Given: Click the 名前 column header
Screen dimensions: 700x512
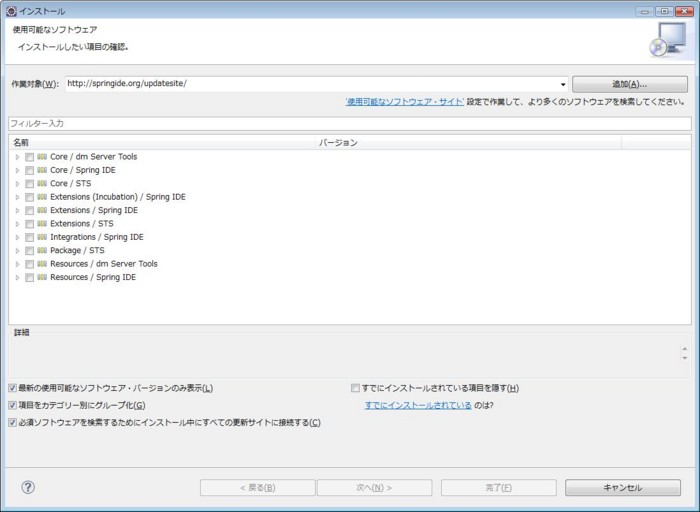Looking at the screenshot, I should [162, 143].
